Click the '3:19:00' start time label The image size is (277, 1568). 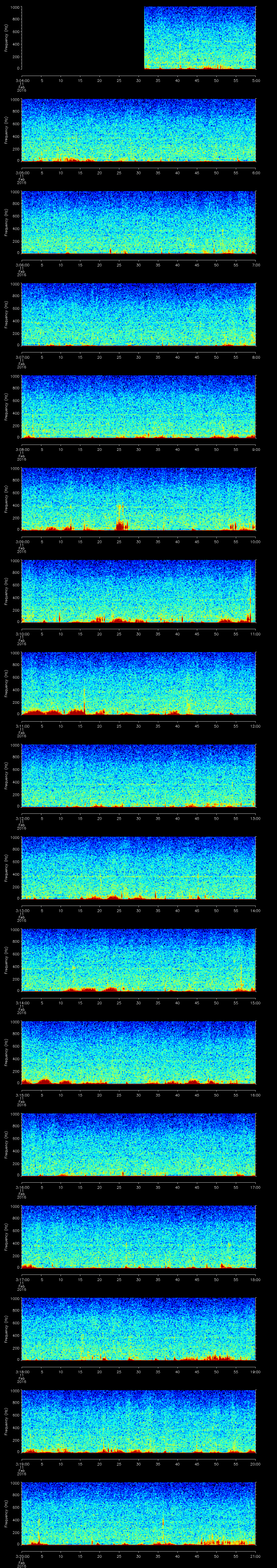point(22,1464)
